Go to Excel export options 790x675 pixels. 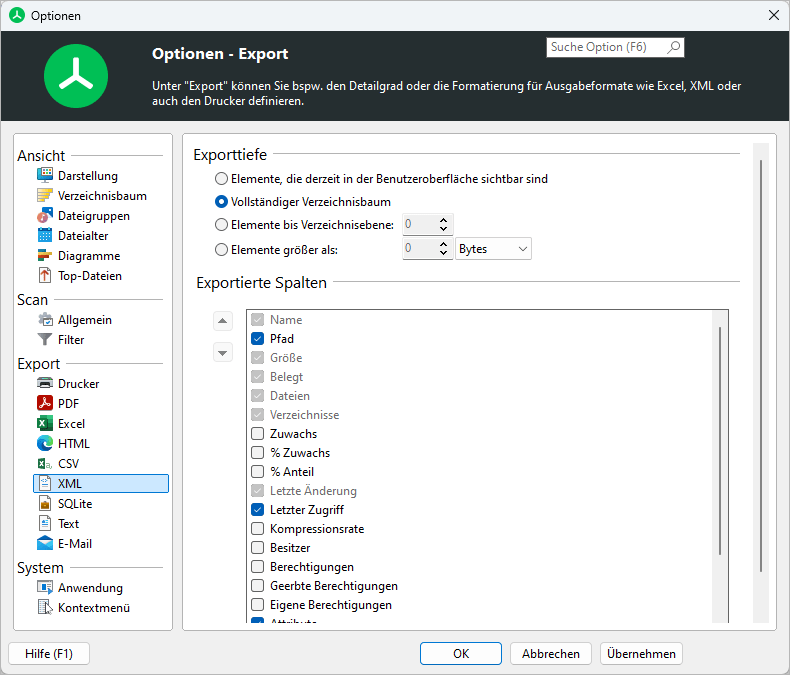coord(71,424)
